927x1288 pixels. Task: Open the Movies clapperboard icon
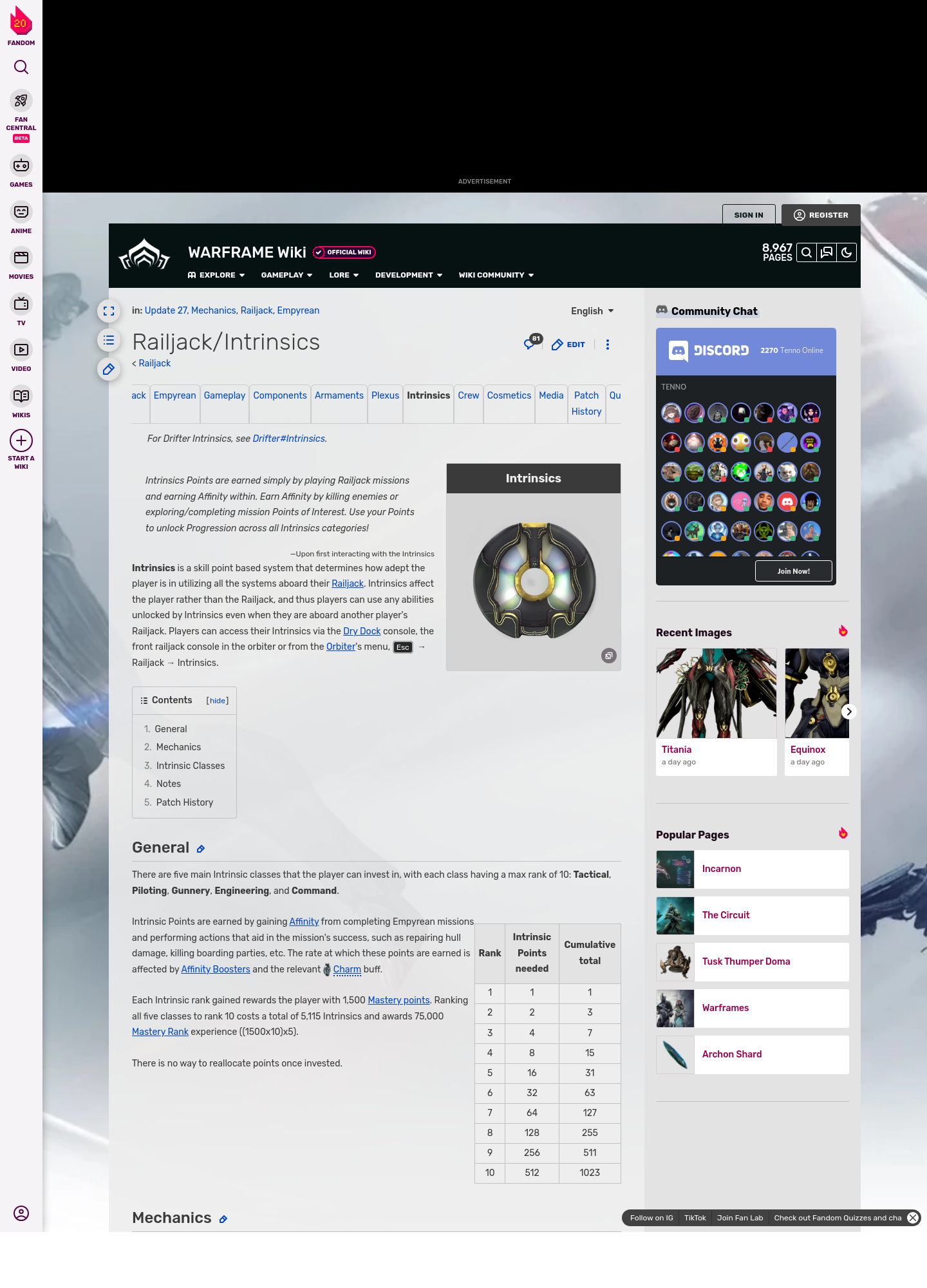click(x=21, y=258)
